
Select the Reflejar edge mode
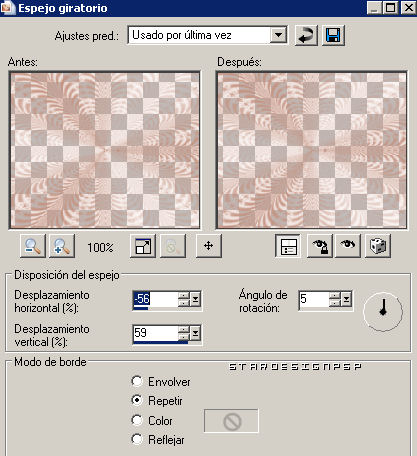tap(137, 439)
